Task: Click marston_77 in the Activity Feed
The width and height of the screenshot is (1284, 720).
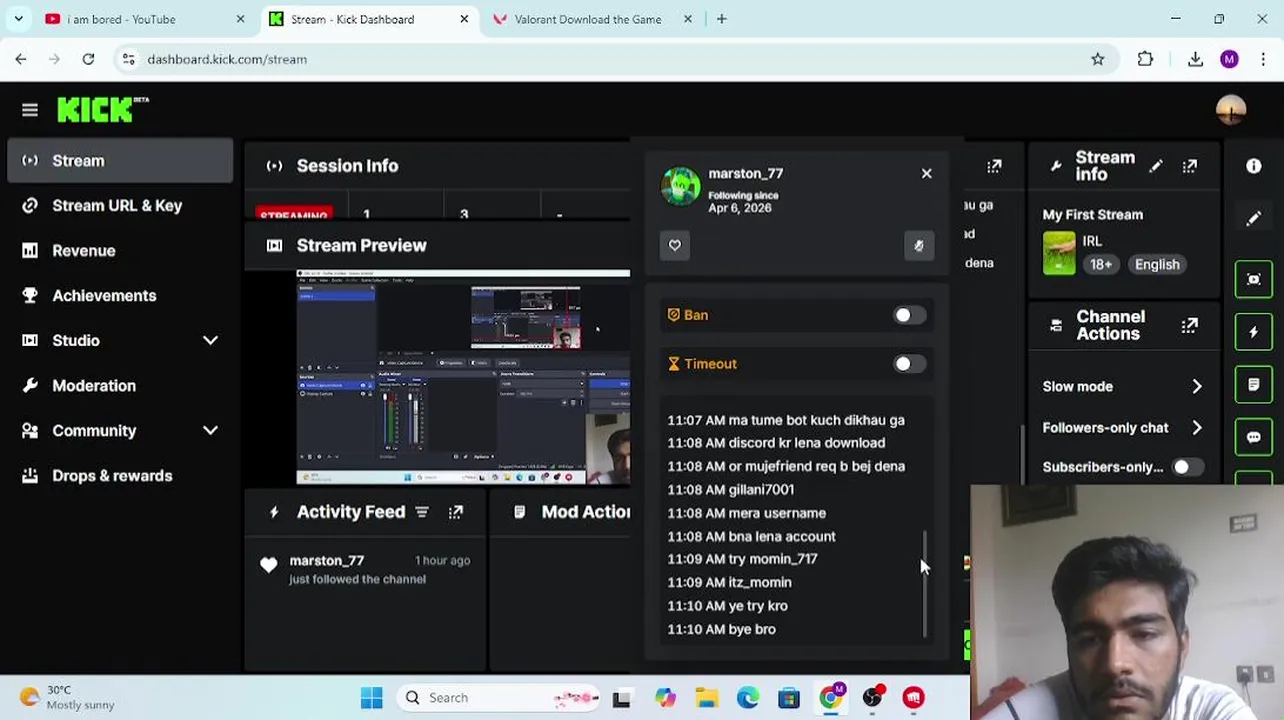Action: (327, 561)
